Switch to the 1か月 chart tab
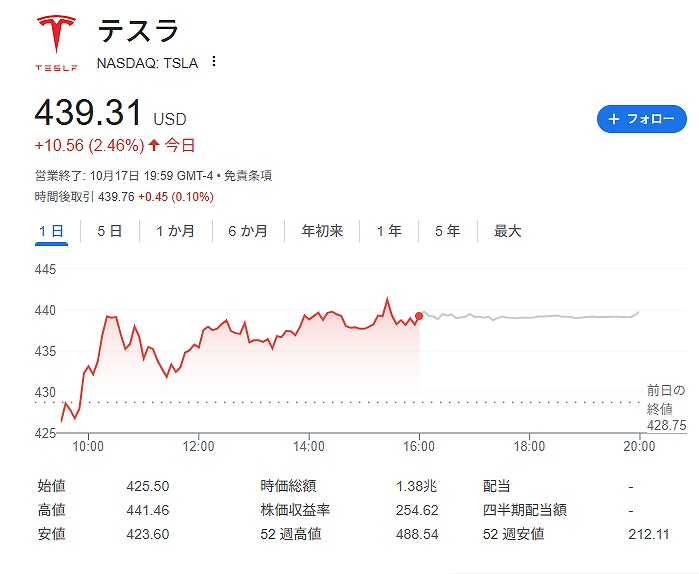Viewport: 699px width, 574px height. tap(175, 231)
